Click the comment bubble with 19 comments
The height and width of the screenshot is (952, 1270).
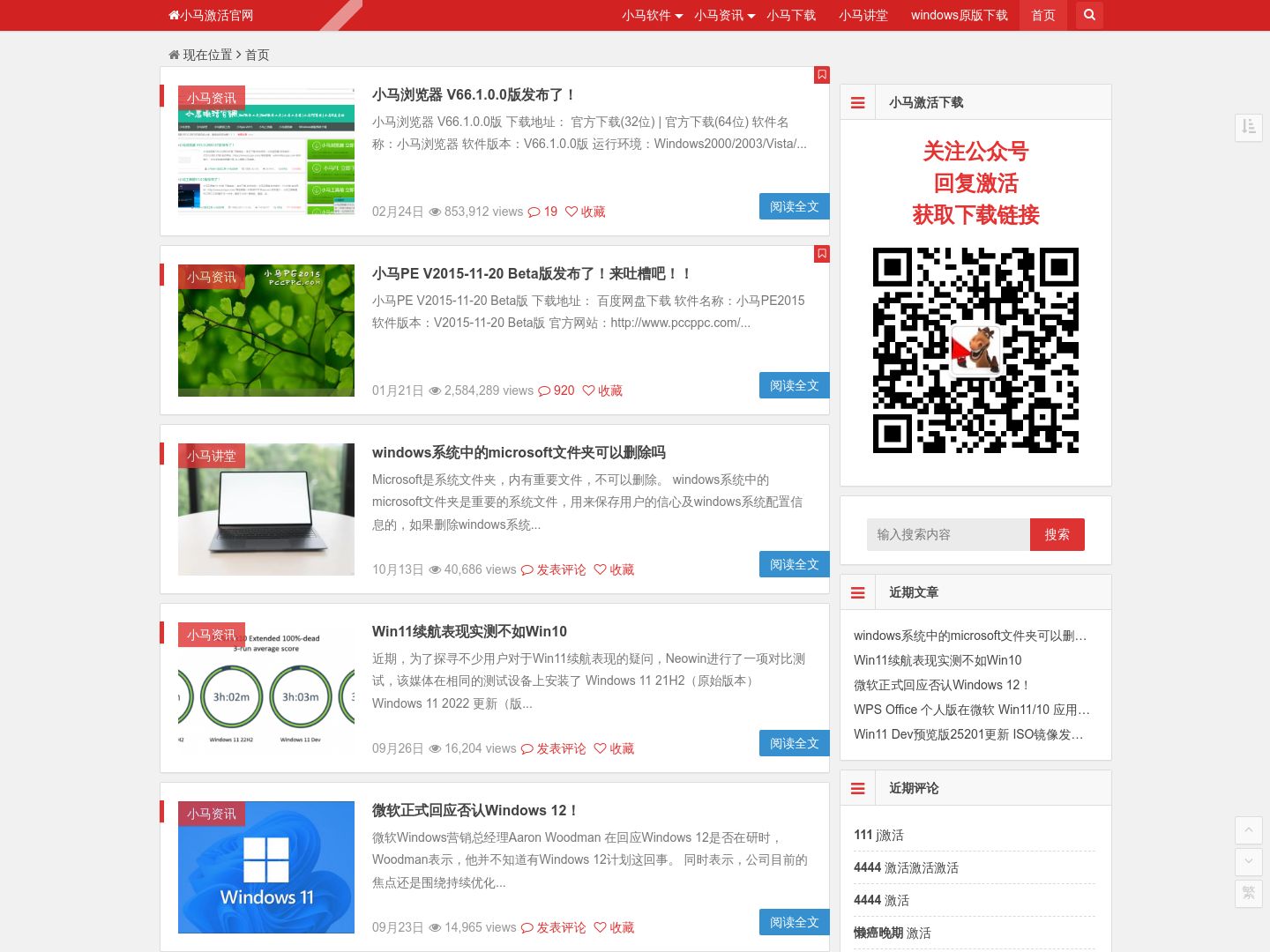(542, 212)
